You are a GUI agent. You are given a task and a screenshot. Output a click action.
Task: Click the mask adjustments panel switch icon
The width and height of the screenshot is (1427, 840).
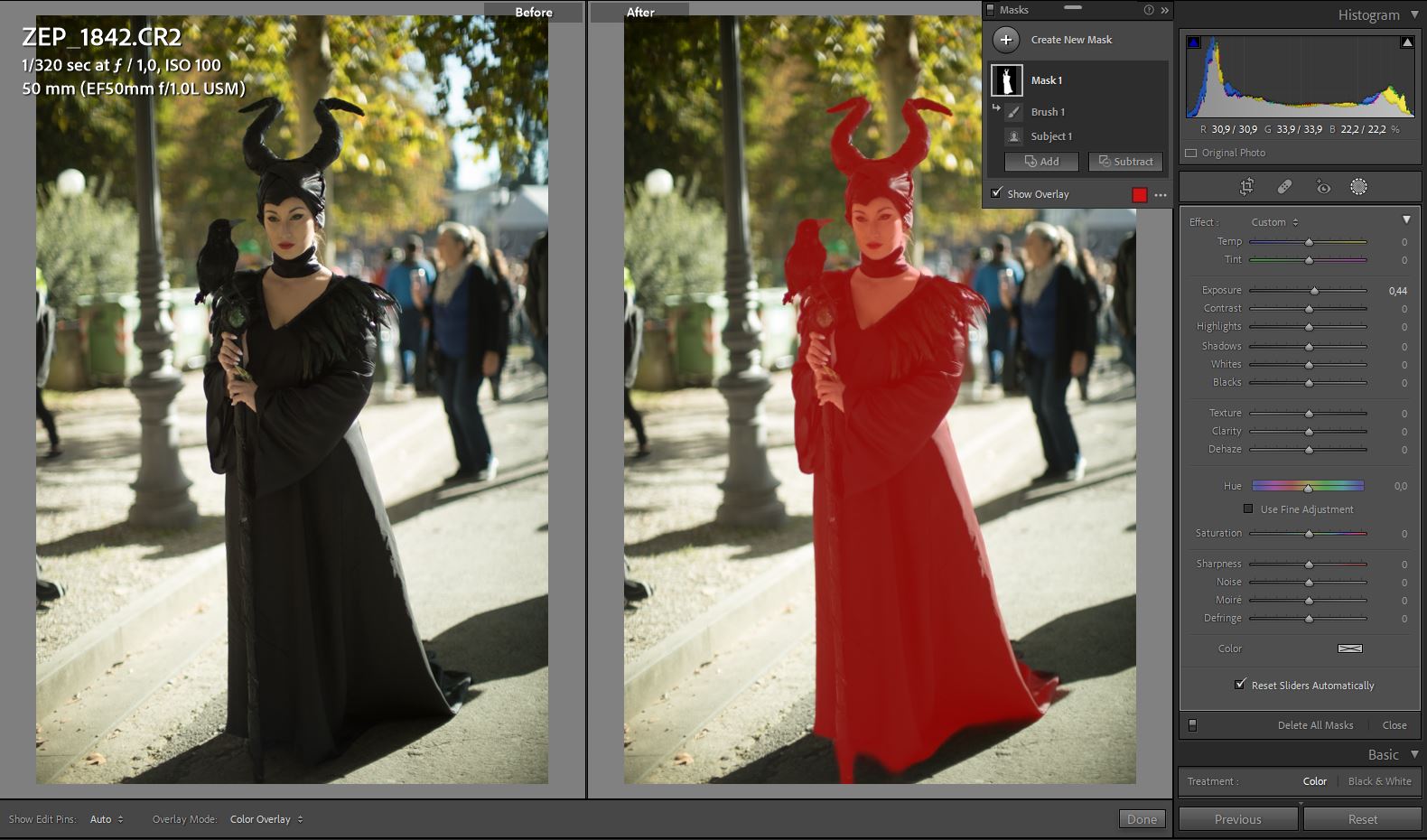(x=1192, y=725)
